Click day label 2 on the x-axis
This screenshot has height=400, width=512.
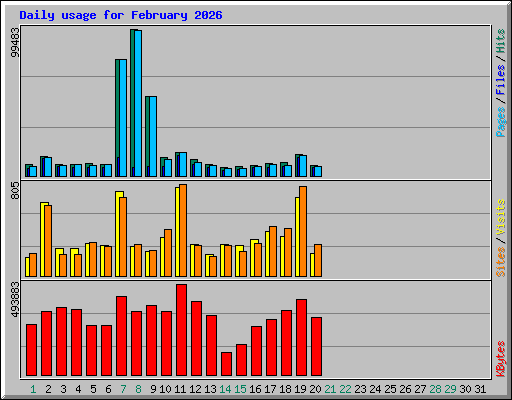pyautogui.click(x=48, y=389)
